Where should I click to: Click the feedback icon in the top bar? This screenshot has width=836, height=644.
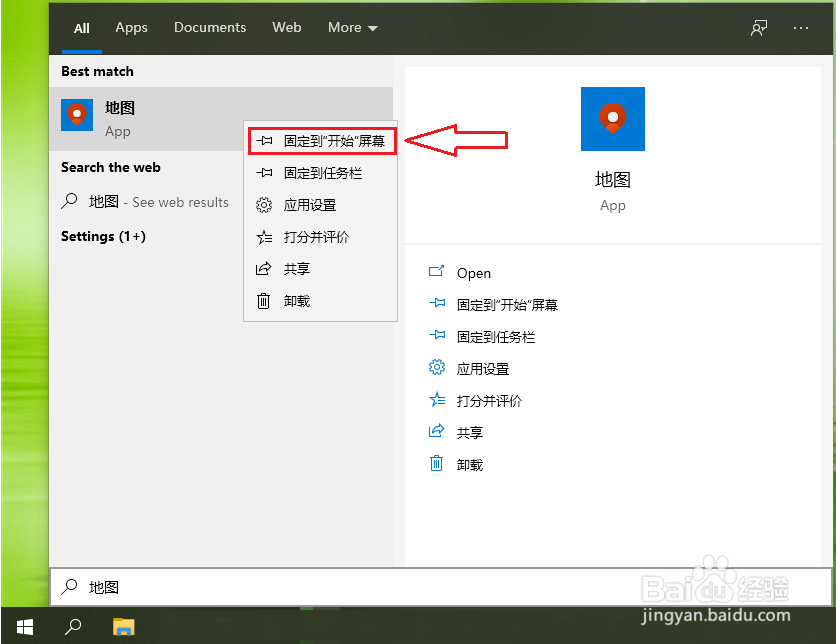759,28
